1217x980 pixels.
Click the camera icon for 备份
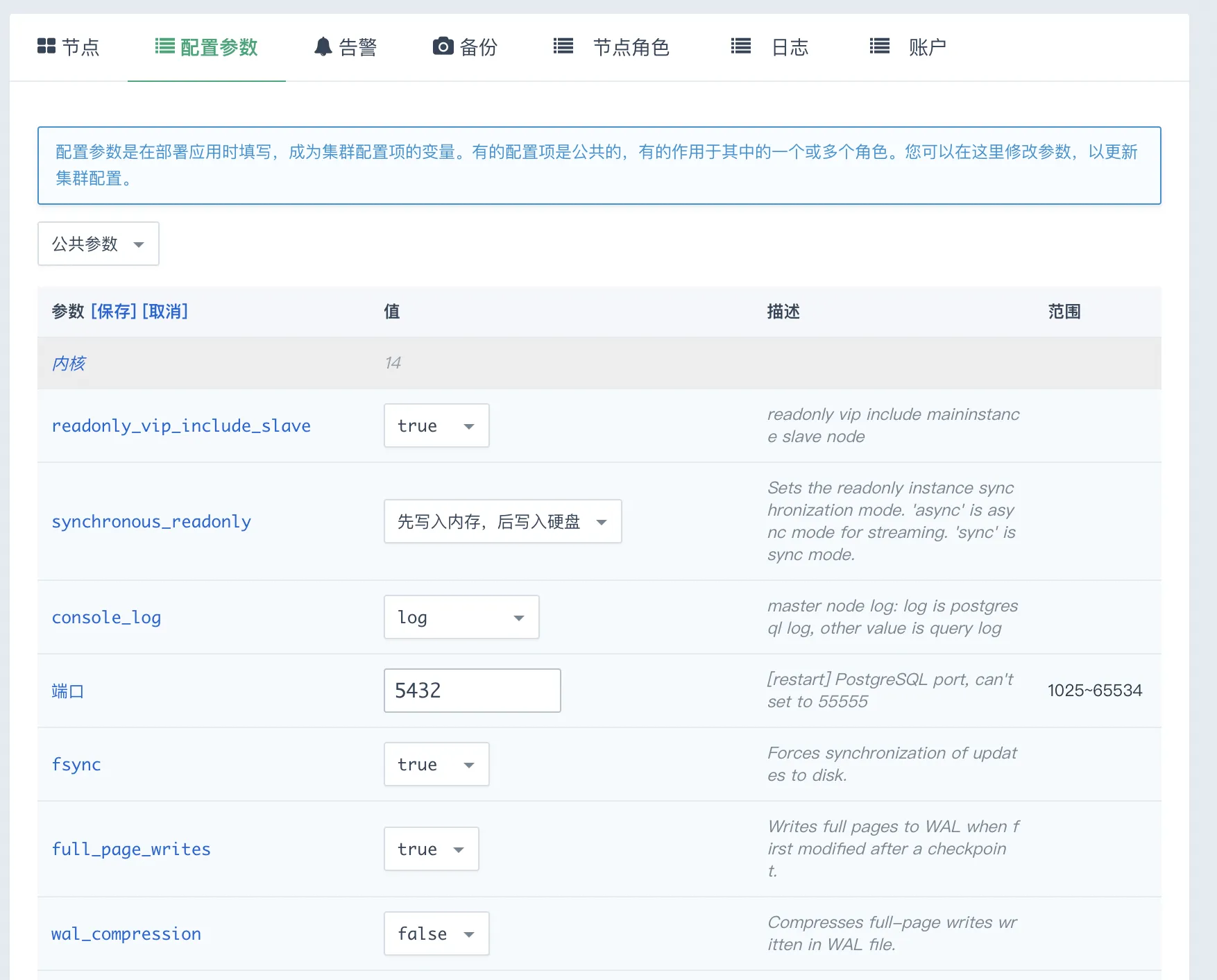[x=443, y=47]
